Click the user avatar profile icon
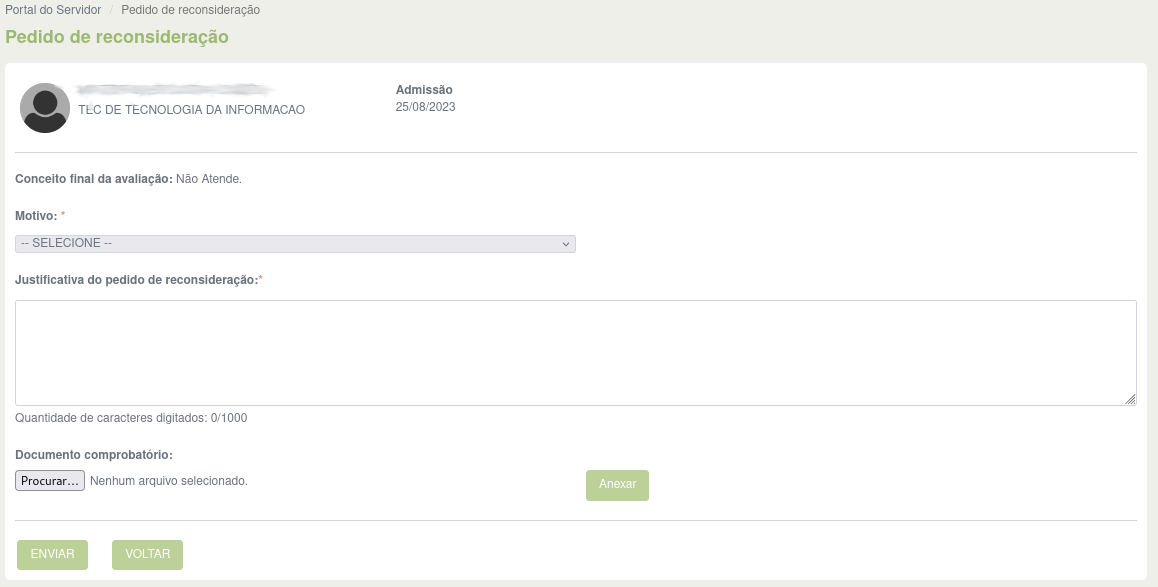This screenshot has height=587, width=1158. point(45,108)
